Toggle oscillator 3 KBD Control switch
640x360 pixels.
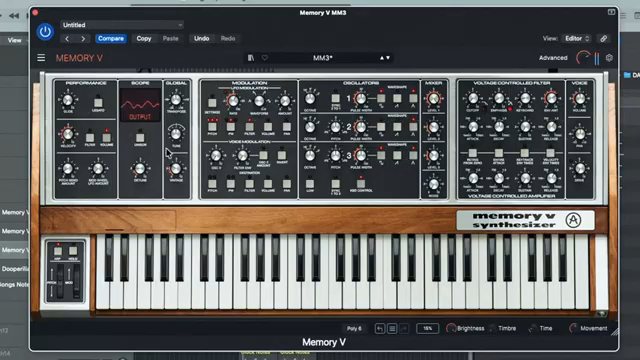coord(361,184)
